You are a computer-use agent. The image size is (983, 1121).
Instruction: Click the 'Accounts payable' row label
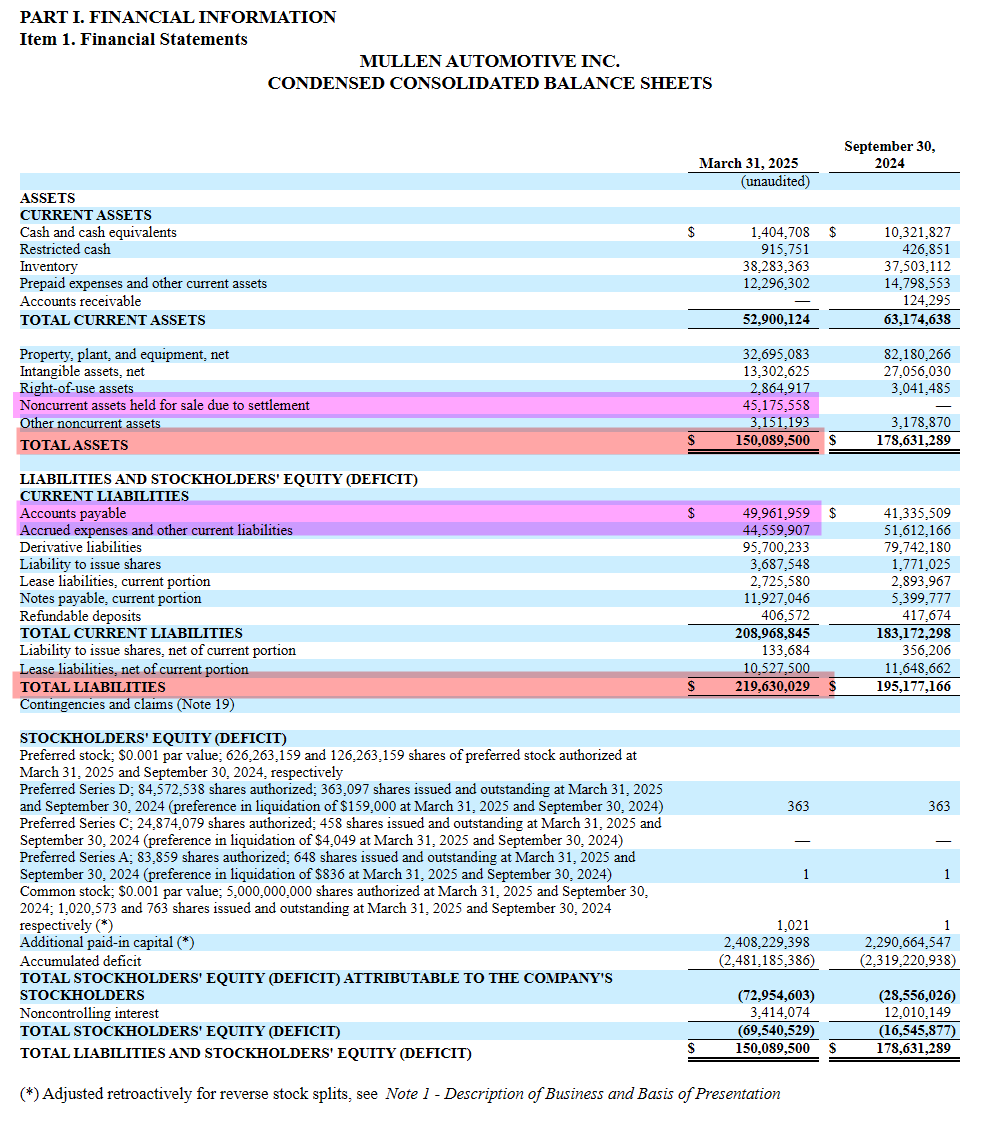pos(73,513)
